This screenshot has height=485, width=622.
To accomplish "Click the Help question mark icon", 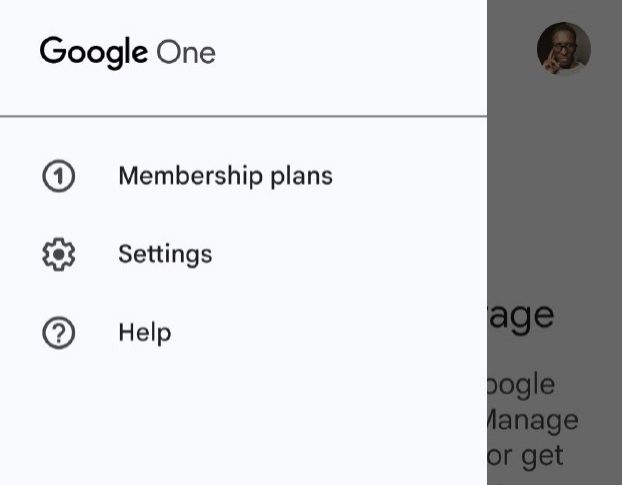I will coord(59,333).
